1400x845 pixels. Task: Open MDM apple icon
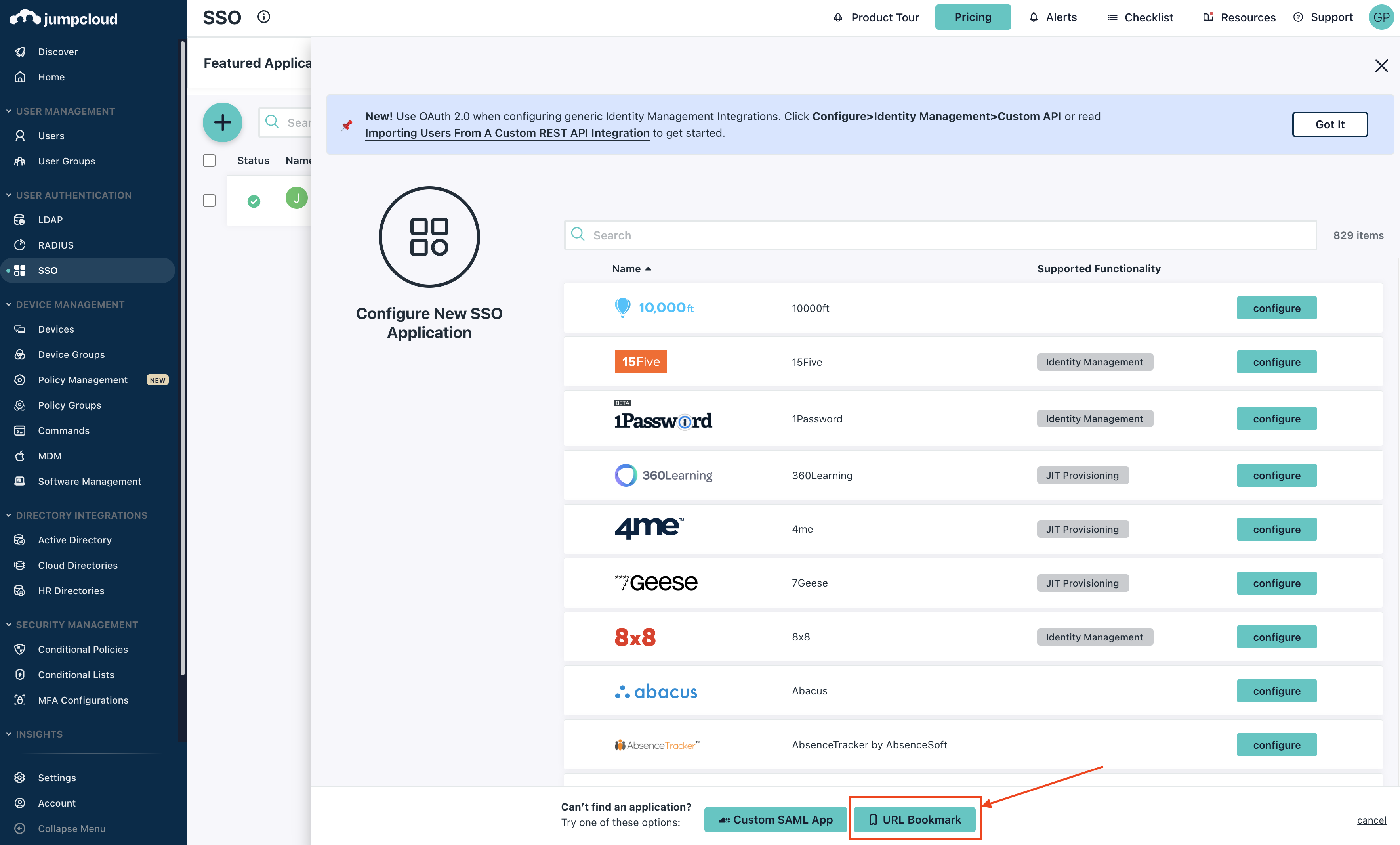(20, 456)
